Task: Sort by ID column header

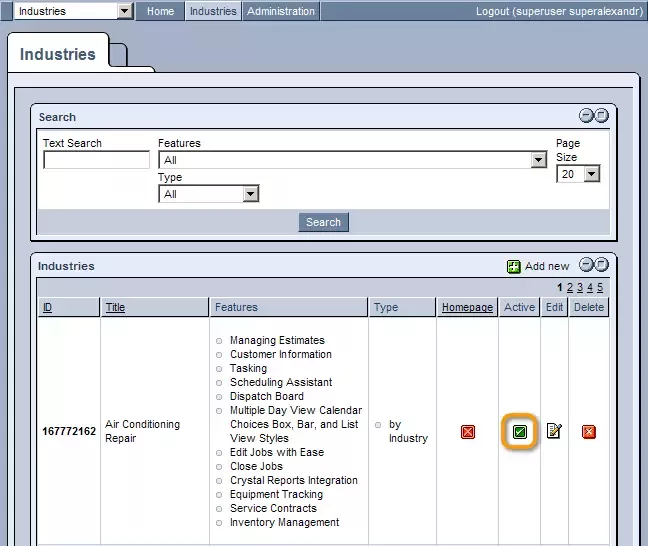Action: 48,307
